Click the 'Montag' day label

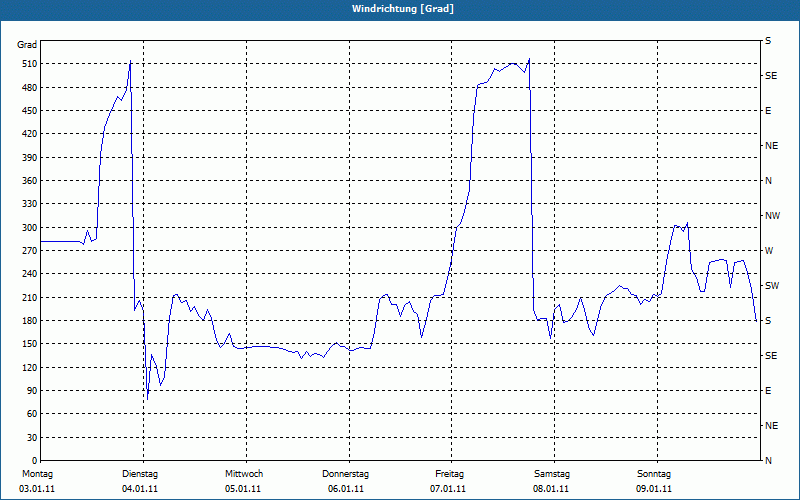tap(37, 474)
